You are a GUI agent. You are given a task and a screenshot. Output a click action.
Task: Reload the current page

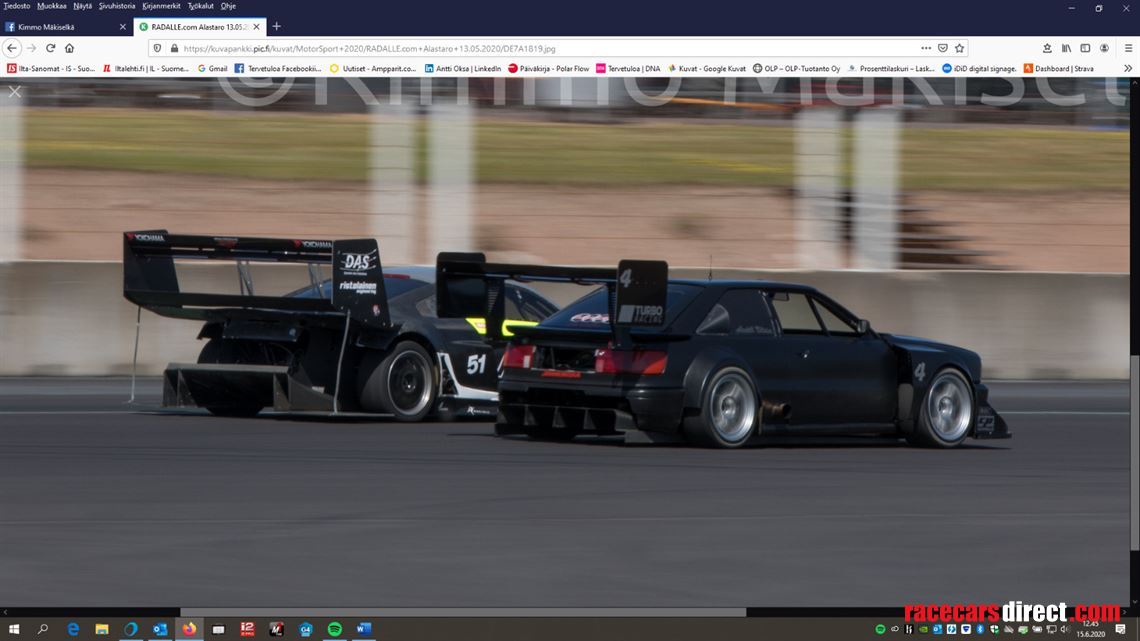50,47
